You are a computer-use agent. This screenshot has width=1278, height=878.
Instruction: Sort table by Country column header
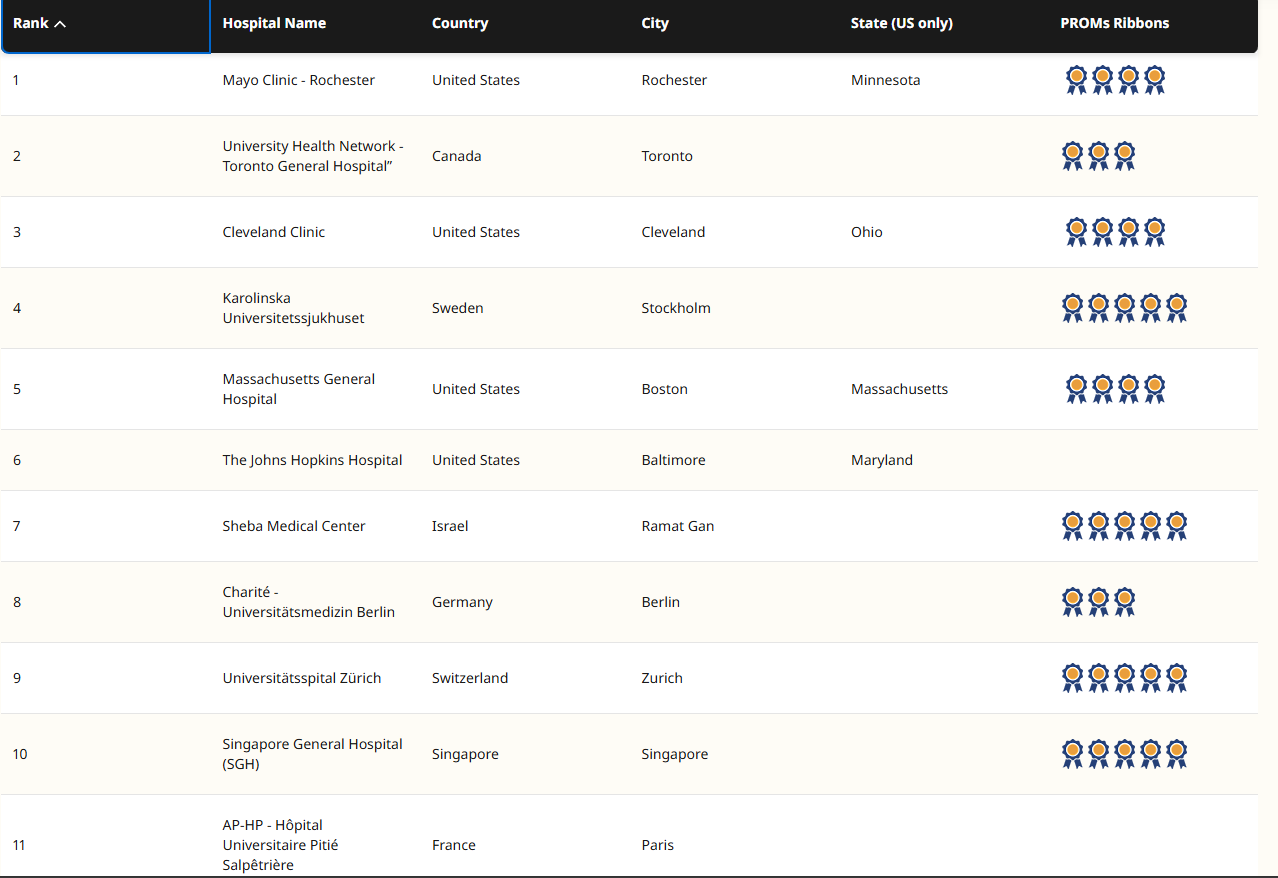(460, 23)
